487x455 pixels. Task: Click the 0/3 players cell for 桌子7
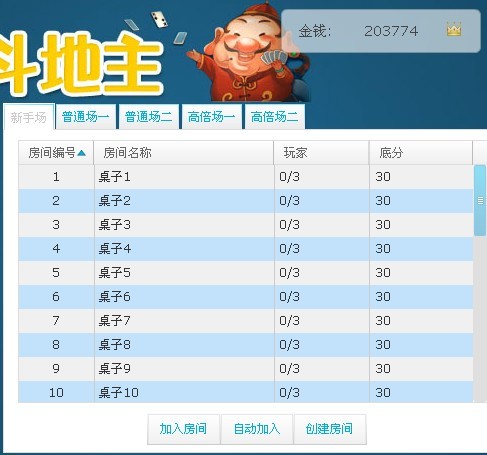tap(322, 321)
